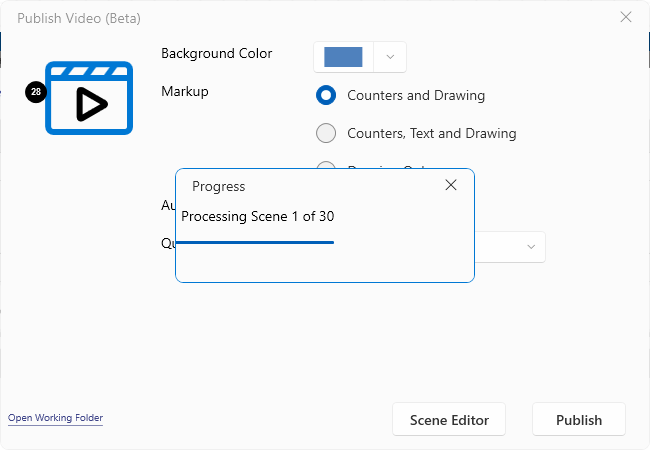Screen dimensions: 650x450
Task: Click the Background Color label
Action: click(x=216, y=54)
